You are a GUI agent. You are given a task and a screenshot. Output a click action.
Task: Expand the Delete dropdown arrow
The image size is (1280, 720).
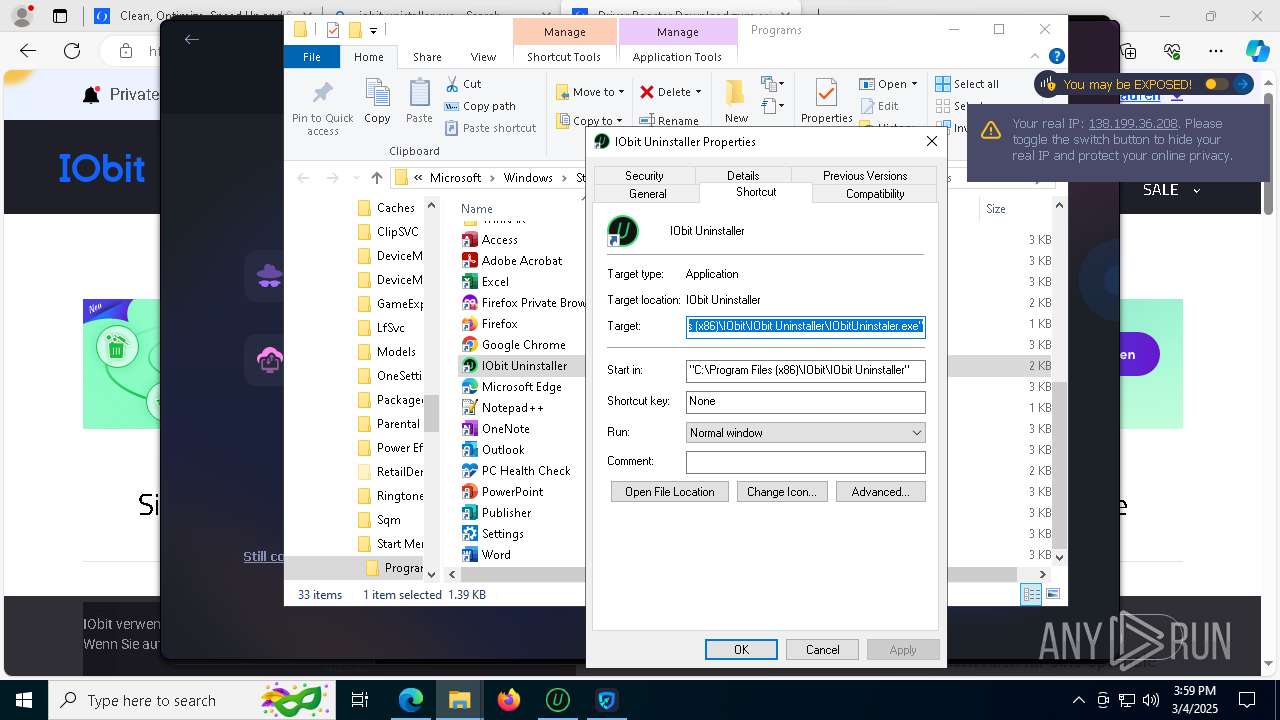click(x=698, y=92)
